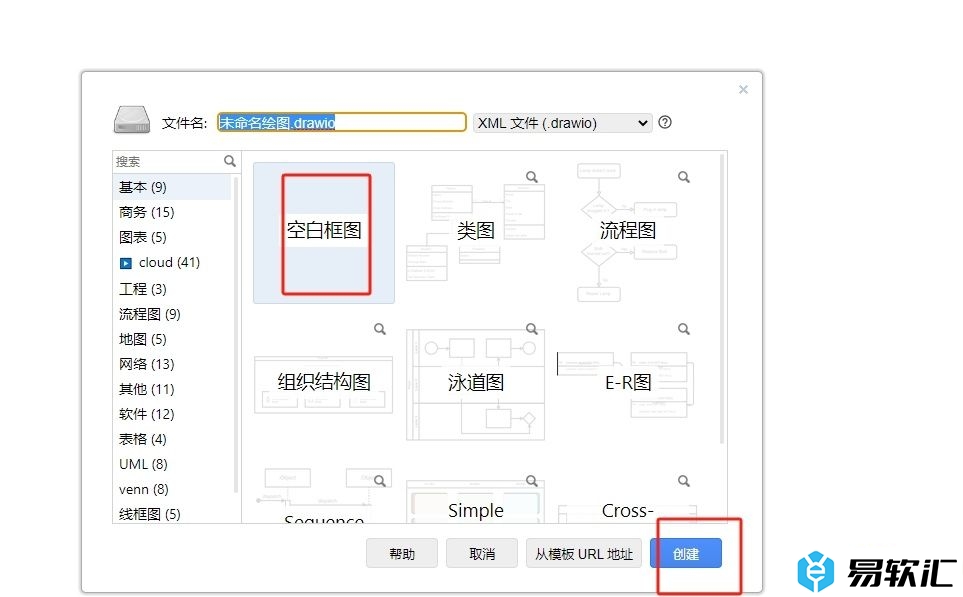
Task: Choose the Simple template thumbnail
Action: (475, 496)
